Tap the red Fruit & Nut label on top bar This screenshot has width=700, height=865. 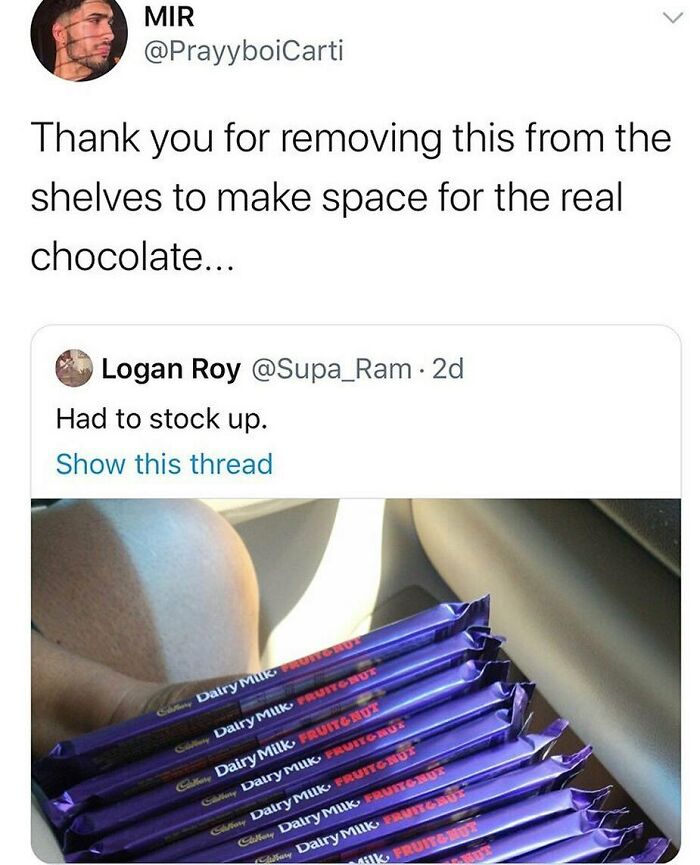click(320, 655)
